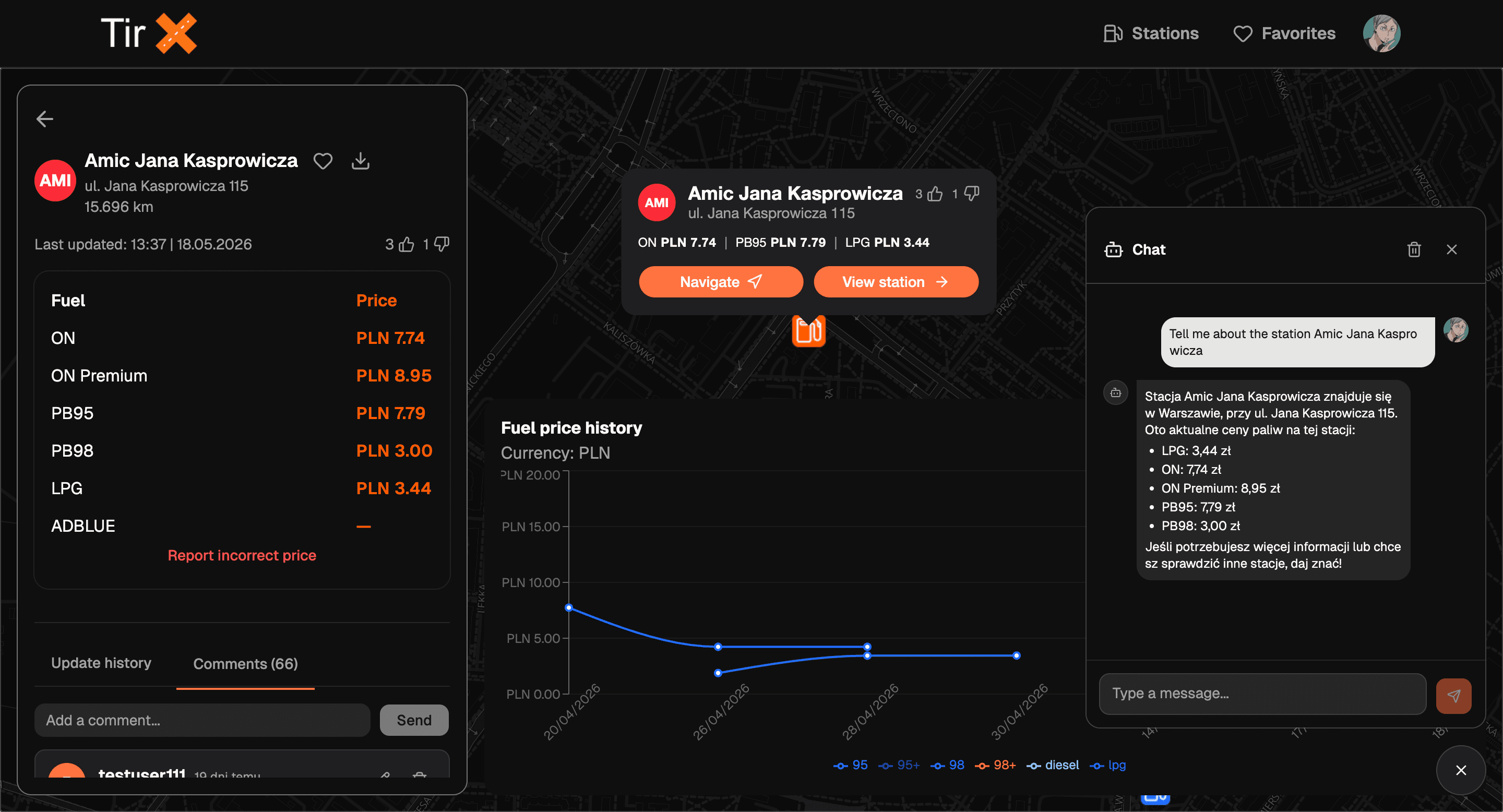The image size is (1503, 812).
Task: Select the Comments (66) tab
Action: (x=246, y=664)
